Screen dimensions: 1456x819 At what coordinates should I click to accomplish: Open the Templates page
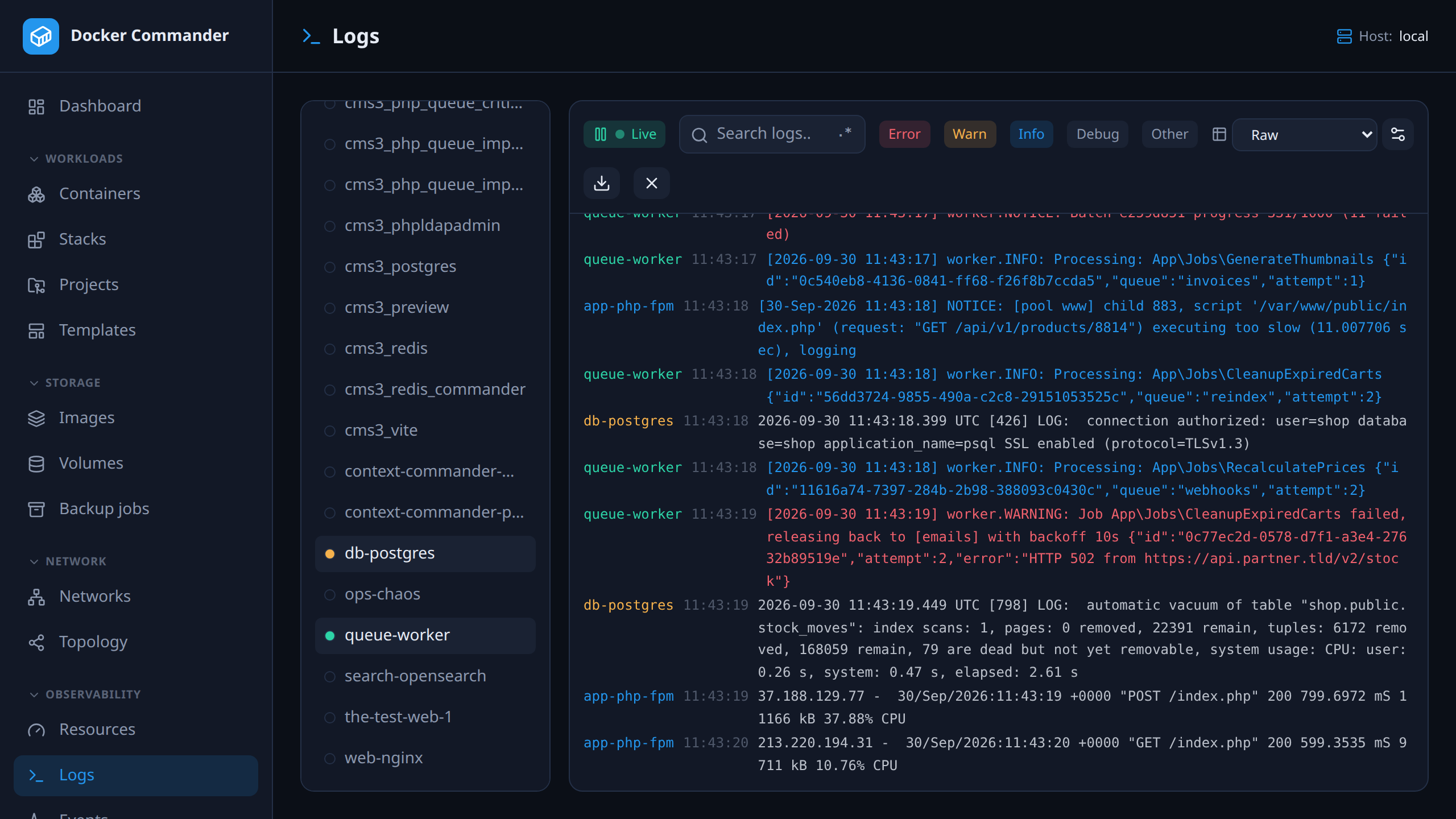(136, 330)
